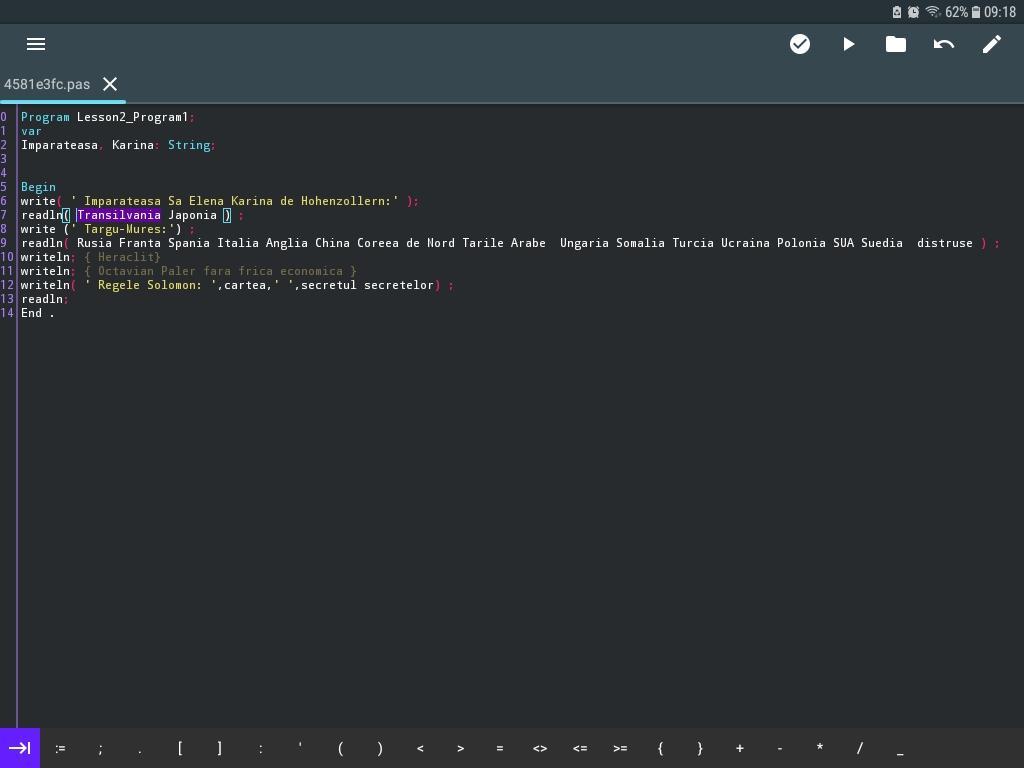The height and width of the screenshot is (768, 1024).
Task: Insert a tab using the purple key
Action: tap(20, 748)
